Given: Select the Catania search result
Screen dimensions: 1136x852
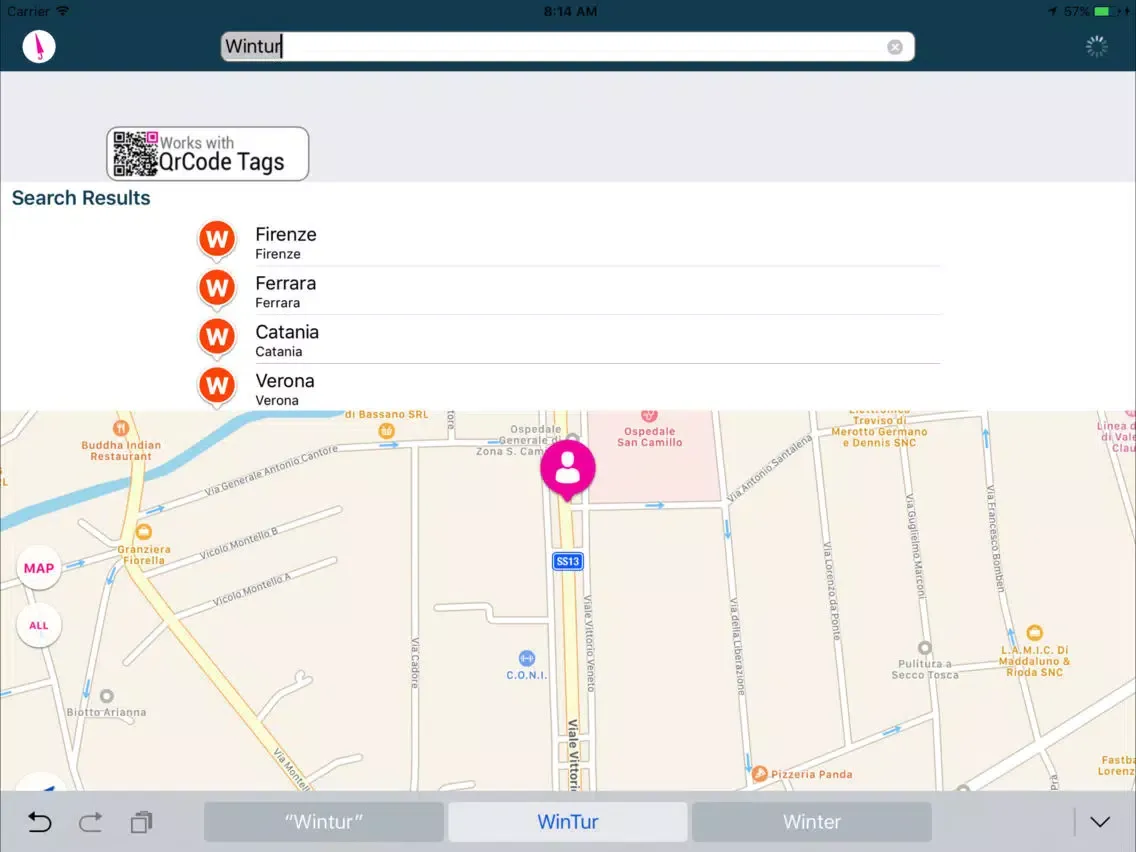Looking at the screenshot, I should (x=569, y=340).
